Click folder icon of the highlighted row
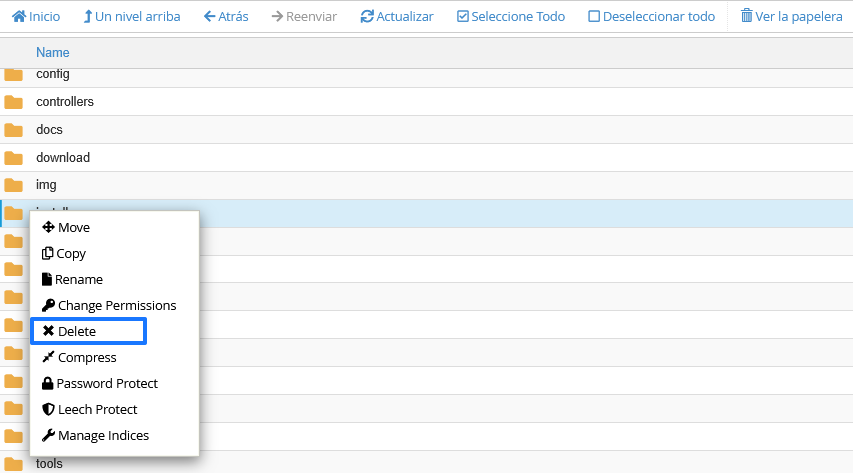This screenshot has height=473, width=853. click(14, 213)
